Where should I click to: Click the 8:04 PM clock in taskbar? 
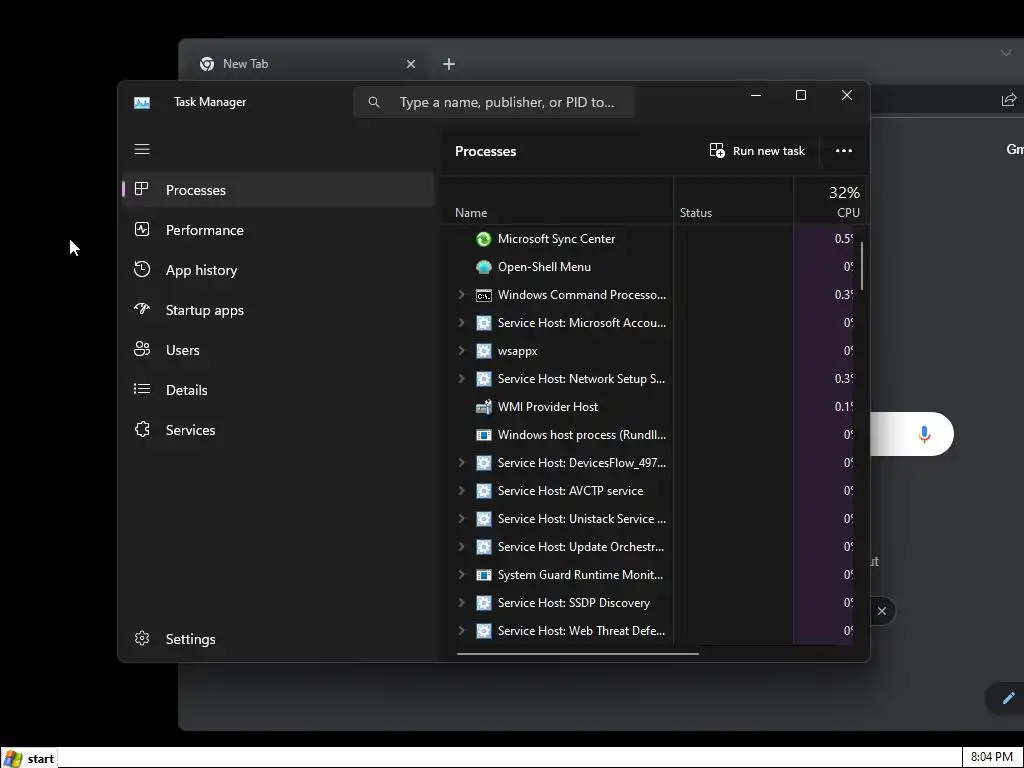click(x=991, y=758)
